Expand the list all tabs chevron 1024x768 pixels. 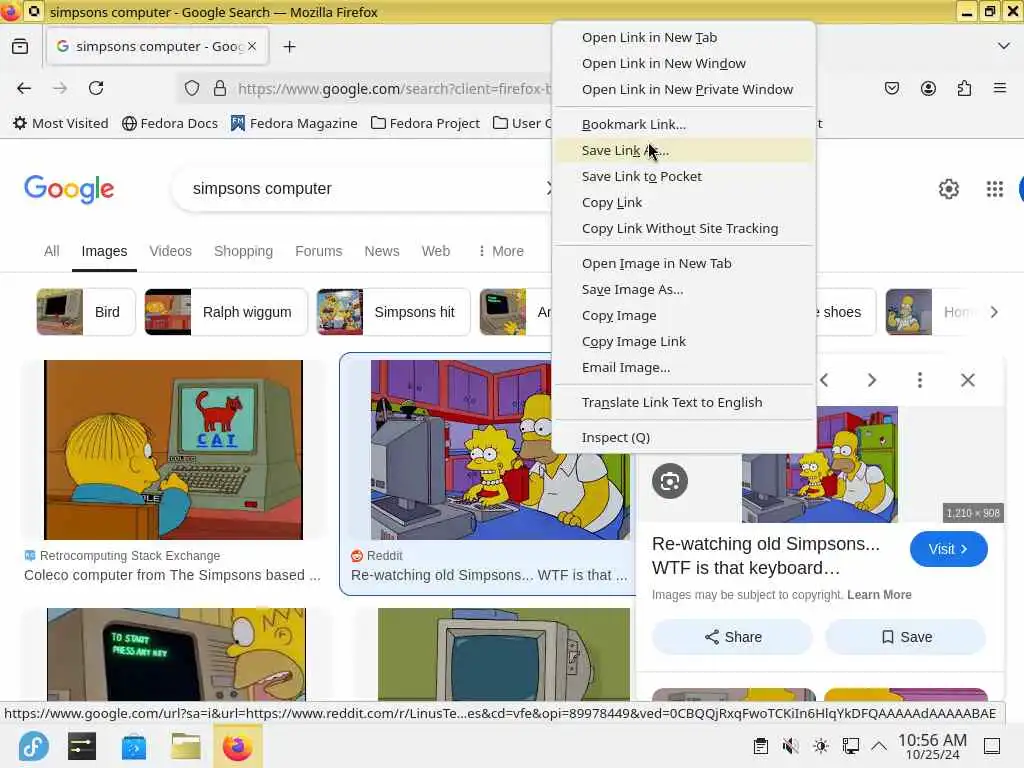click(1004, 46)
